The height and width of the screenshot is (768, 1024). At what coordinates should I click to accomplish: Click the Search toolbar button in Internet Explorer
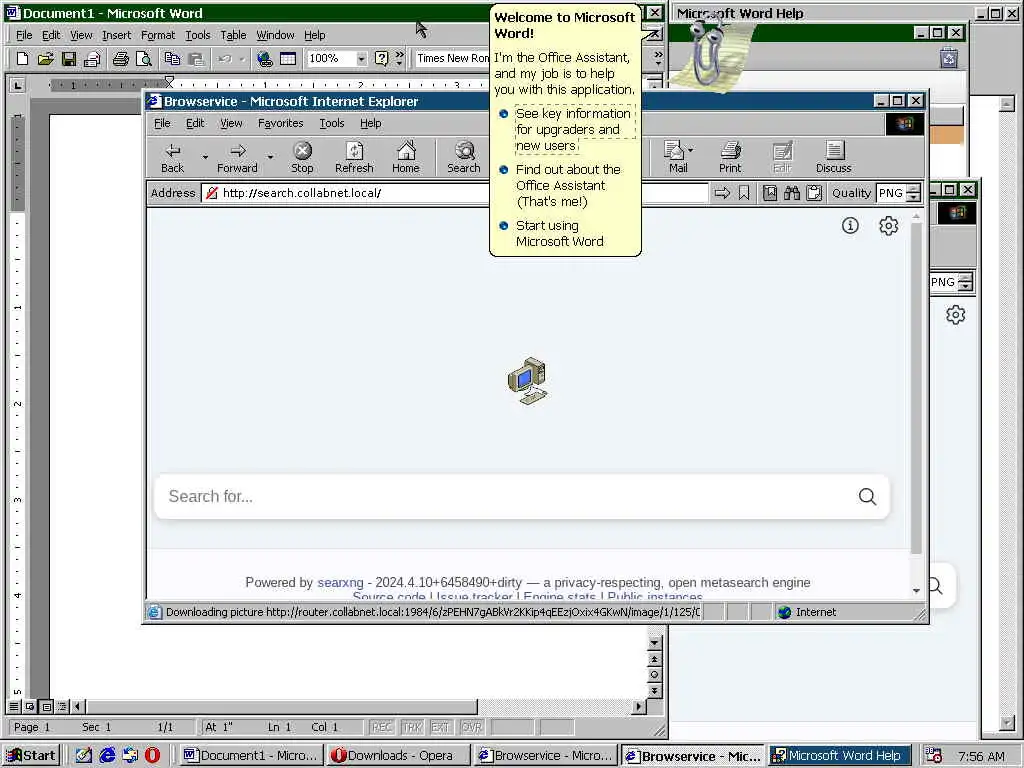pyautogui.click(x=464, y=157)
